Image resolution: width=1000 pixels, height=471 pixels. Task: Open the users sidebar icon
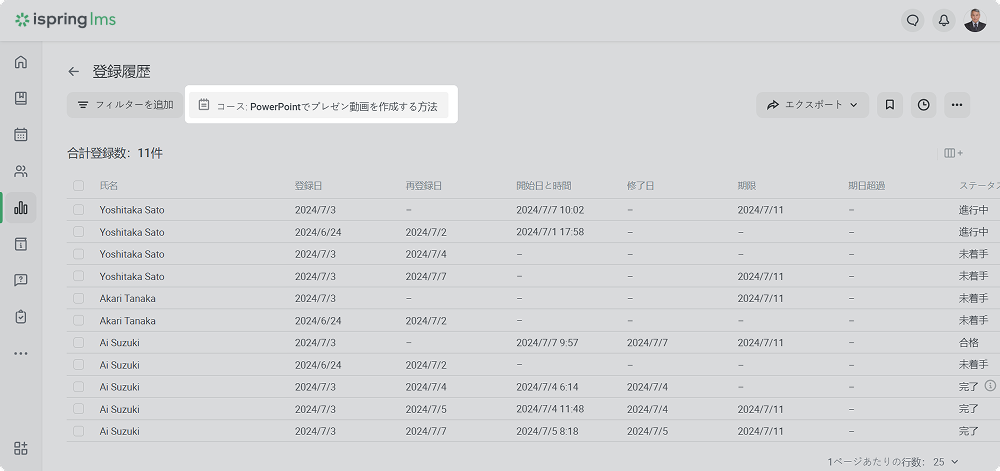click(21, 171)
